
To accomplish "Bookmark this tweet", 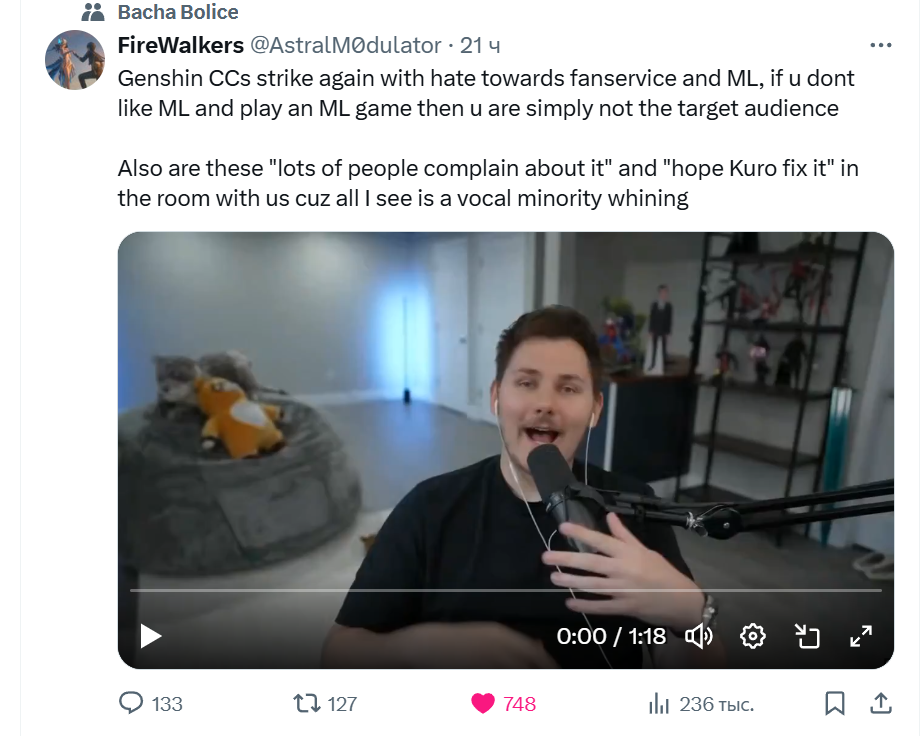I will [835, 703].
